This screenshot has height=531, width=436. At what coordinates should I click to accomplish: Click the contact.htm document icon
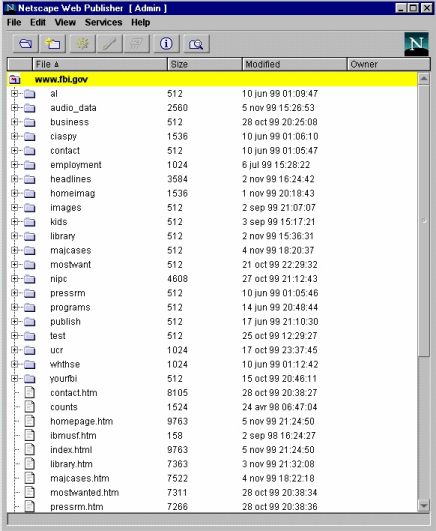click(x=29, y=392)
